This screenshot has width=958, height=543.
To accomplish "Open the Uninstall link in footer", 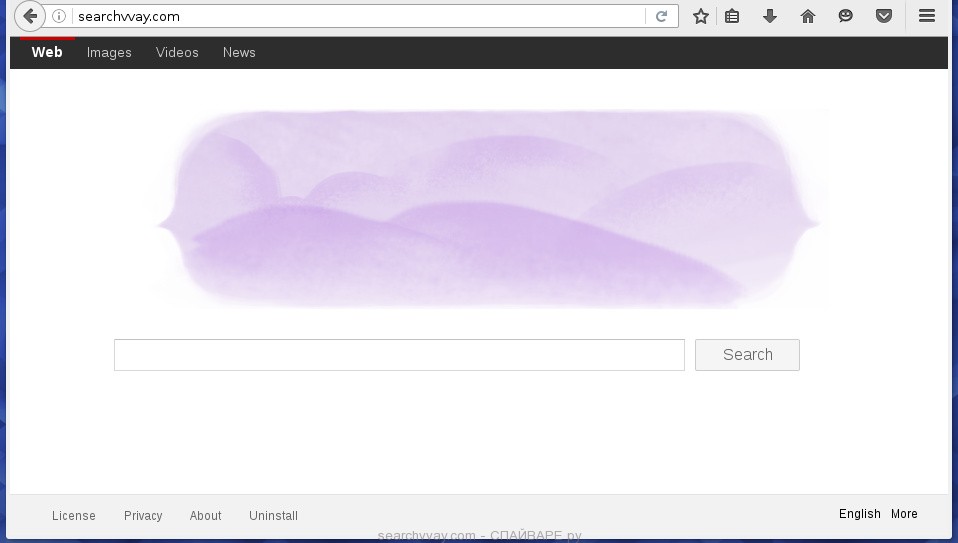I will 273,516.
